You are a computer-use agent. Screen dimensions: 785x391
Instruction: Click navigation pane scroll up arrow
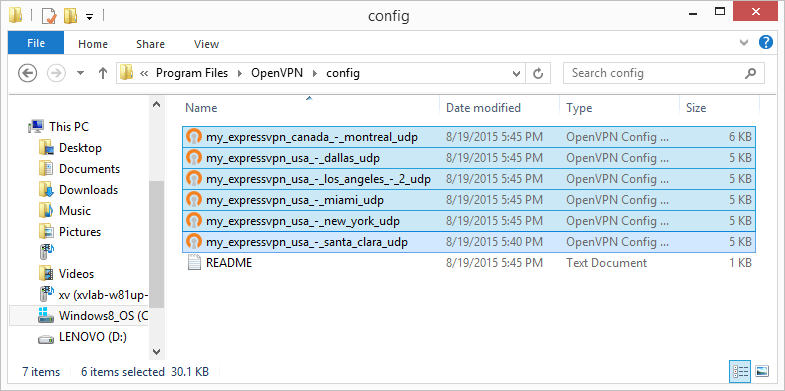[x=157, y=104]
